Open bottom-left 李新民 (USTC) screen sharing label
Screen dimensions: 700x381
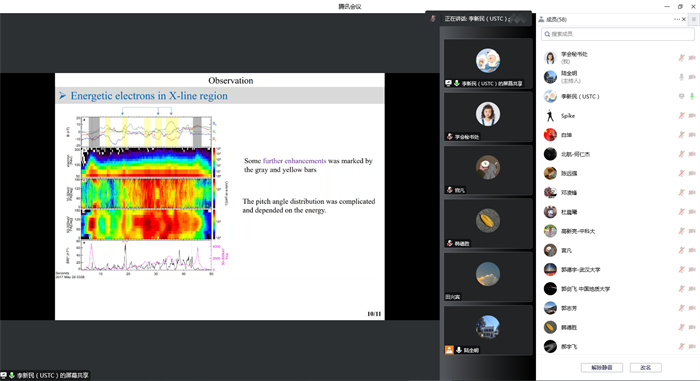coord(45,375)
